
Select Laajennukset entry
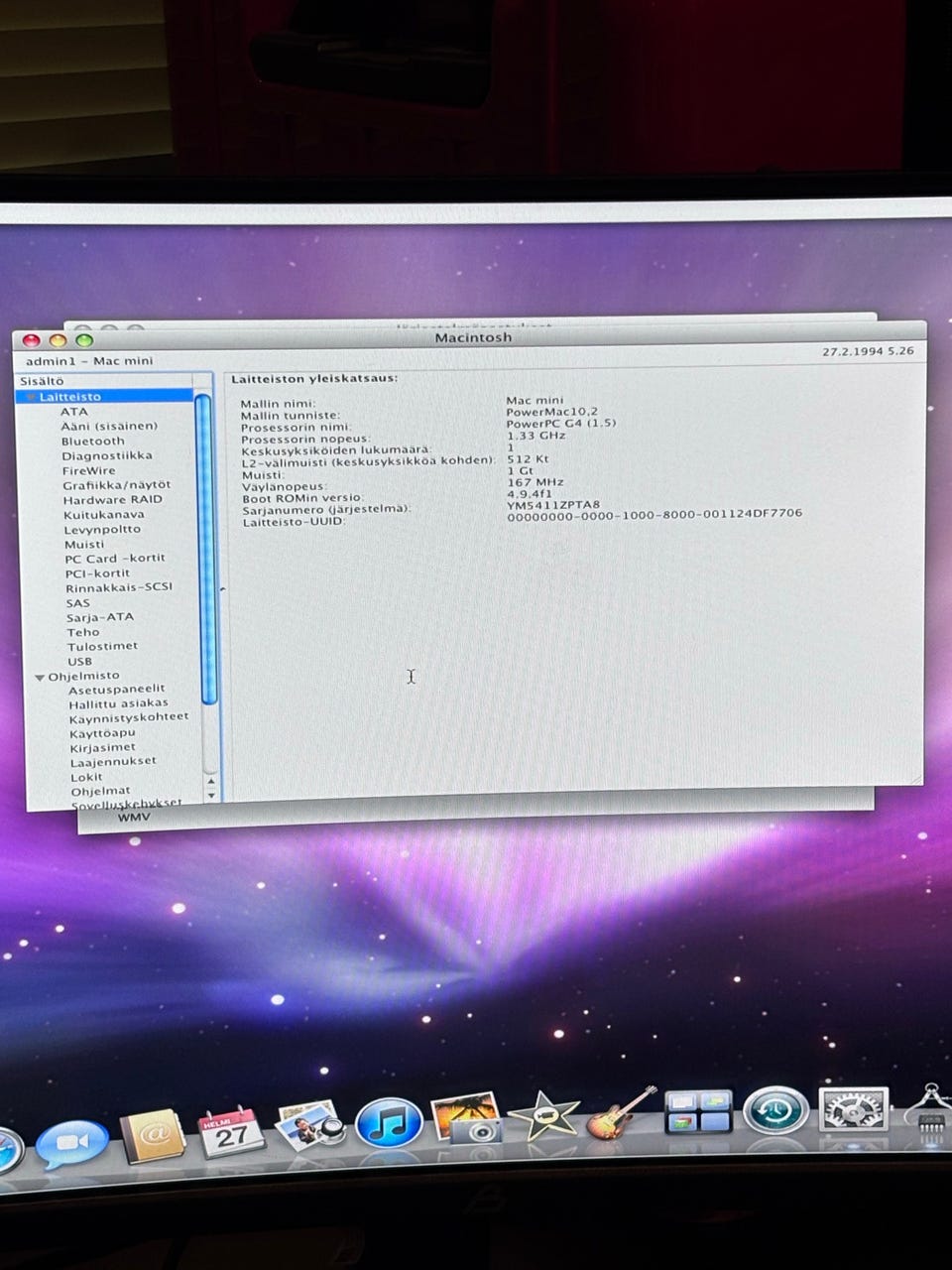coord(113,761)
